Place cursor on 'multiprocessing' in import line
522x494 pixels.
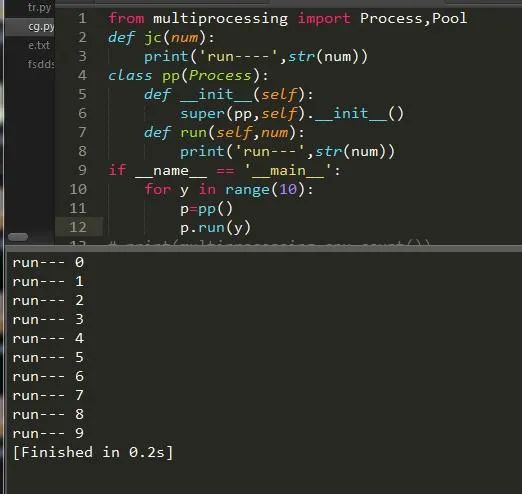point(220,18)
